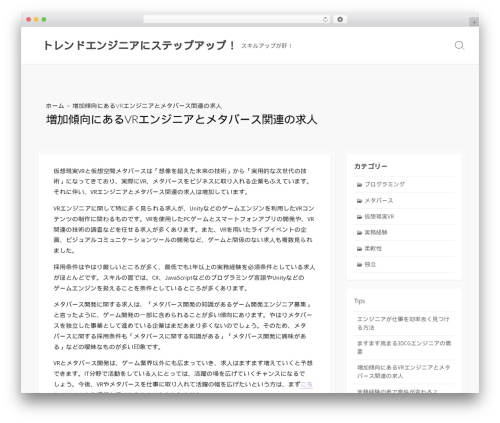Click the tagline スキルアップが肝！
Image resolution: width=500 pixels, height=423 pixels.
pos(267,46)
